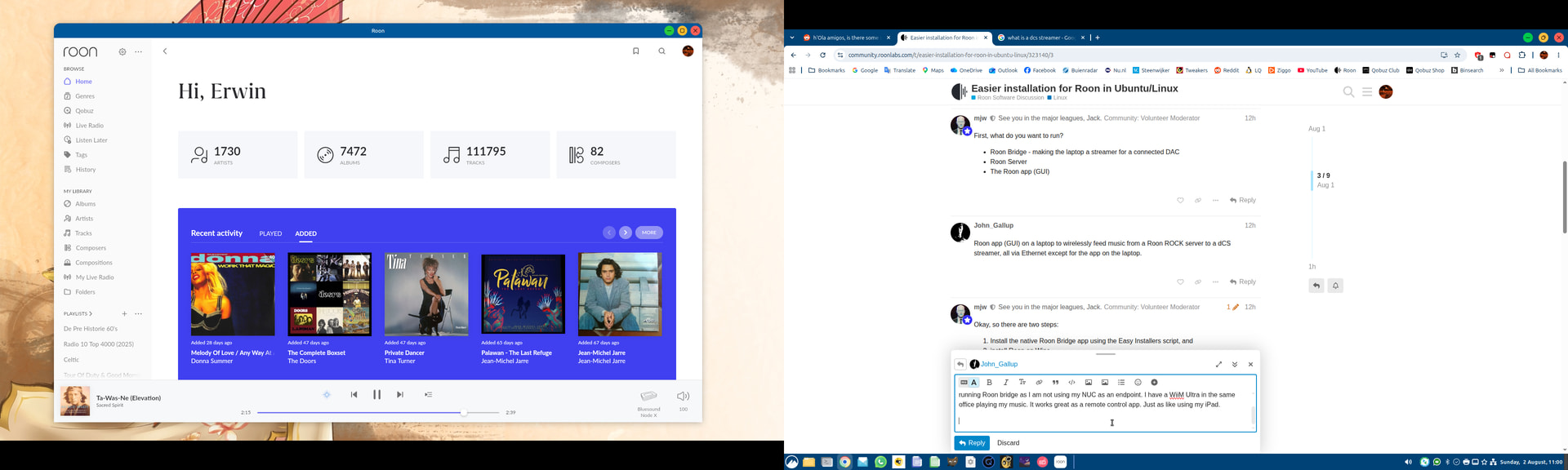
Task: Open the Roon profile avatar
Action: (688, 51)
